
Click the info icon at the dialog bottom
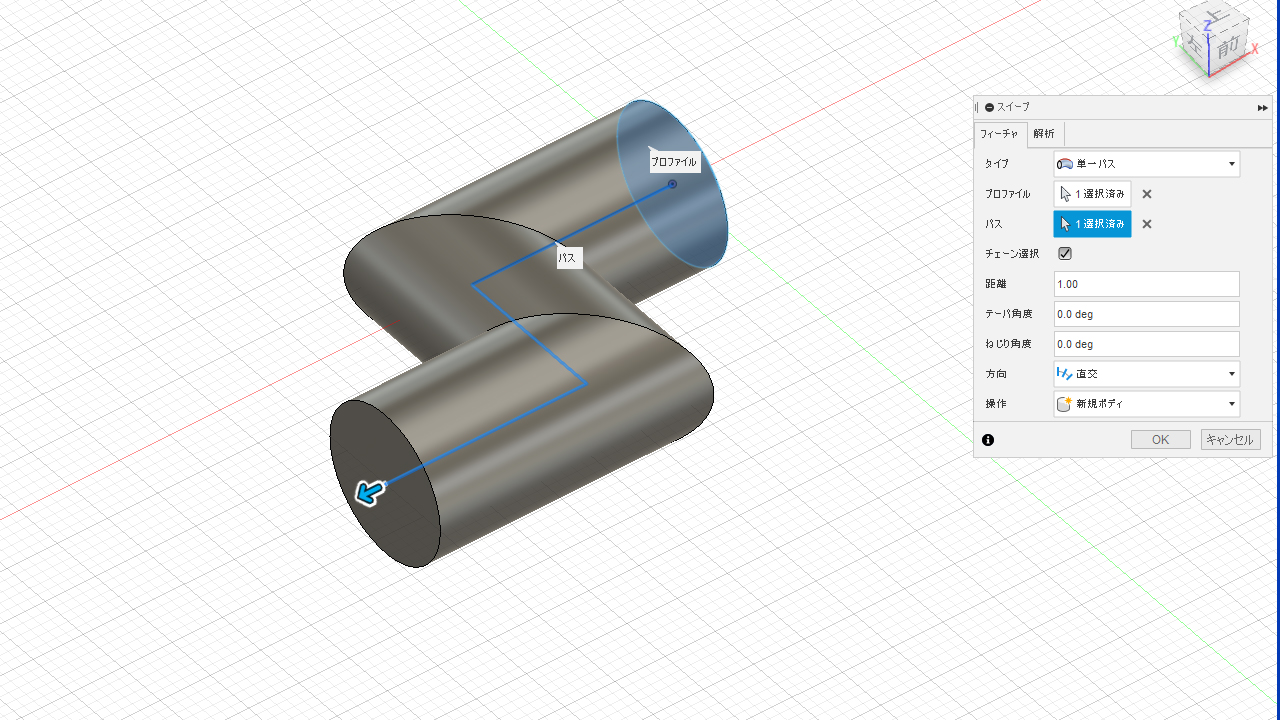coord(988,440)
